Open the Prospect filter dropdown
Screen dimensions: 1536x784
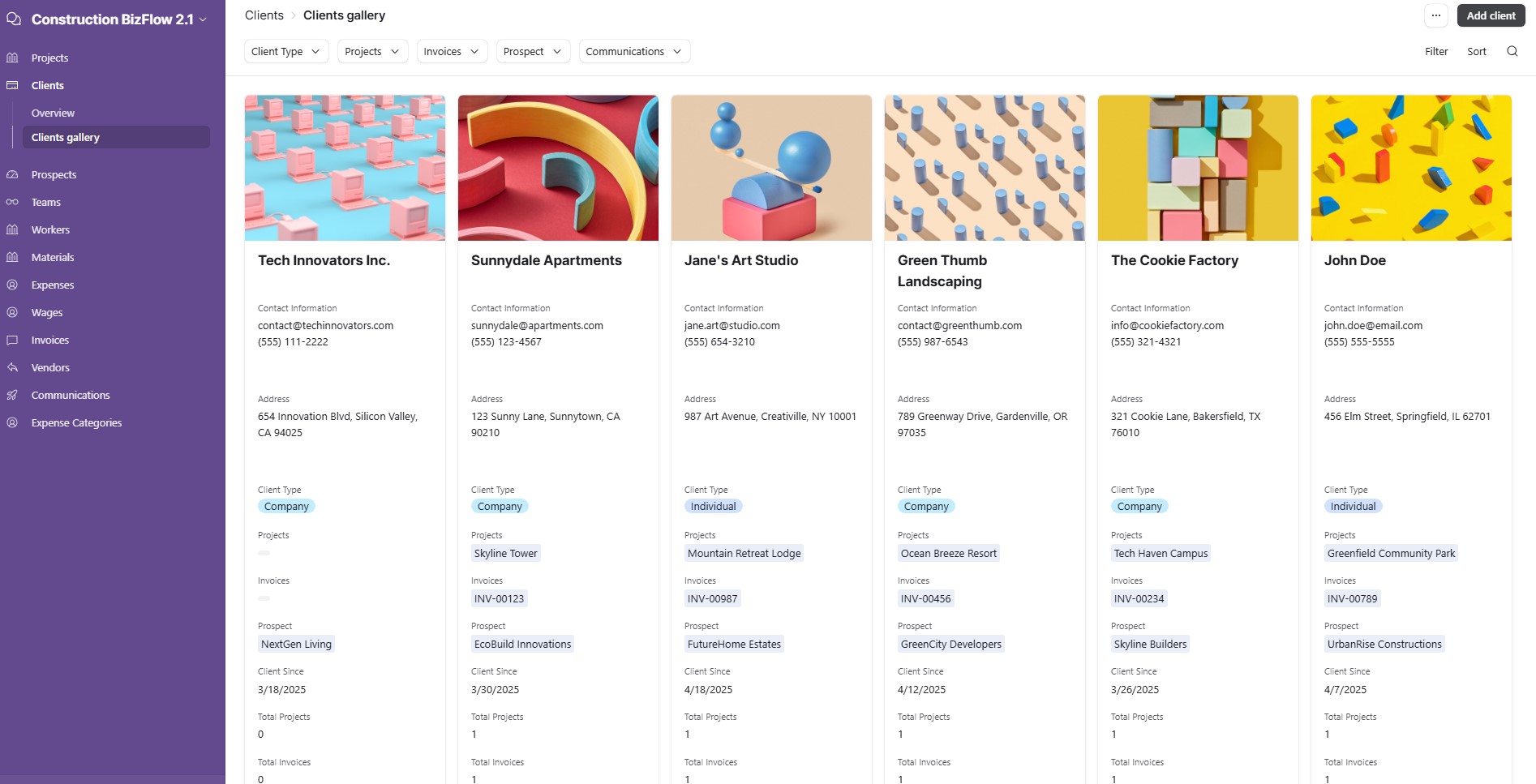532,51
